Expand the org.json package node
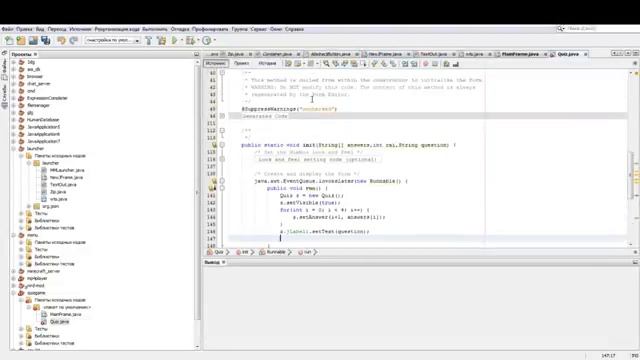Screen dimensions: 640x360 [x=29, y=206]
